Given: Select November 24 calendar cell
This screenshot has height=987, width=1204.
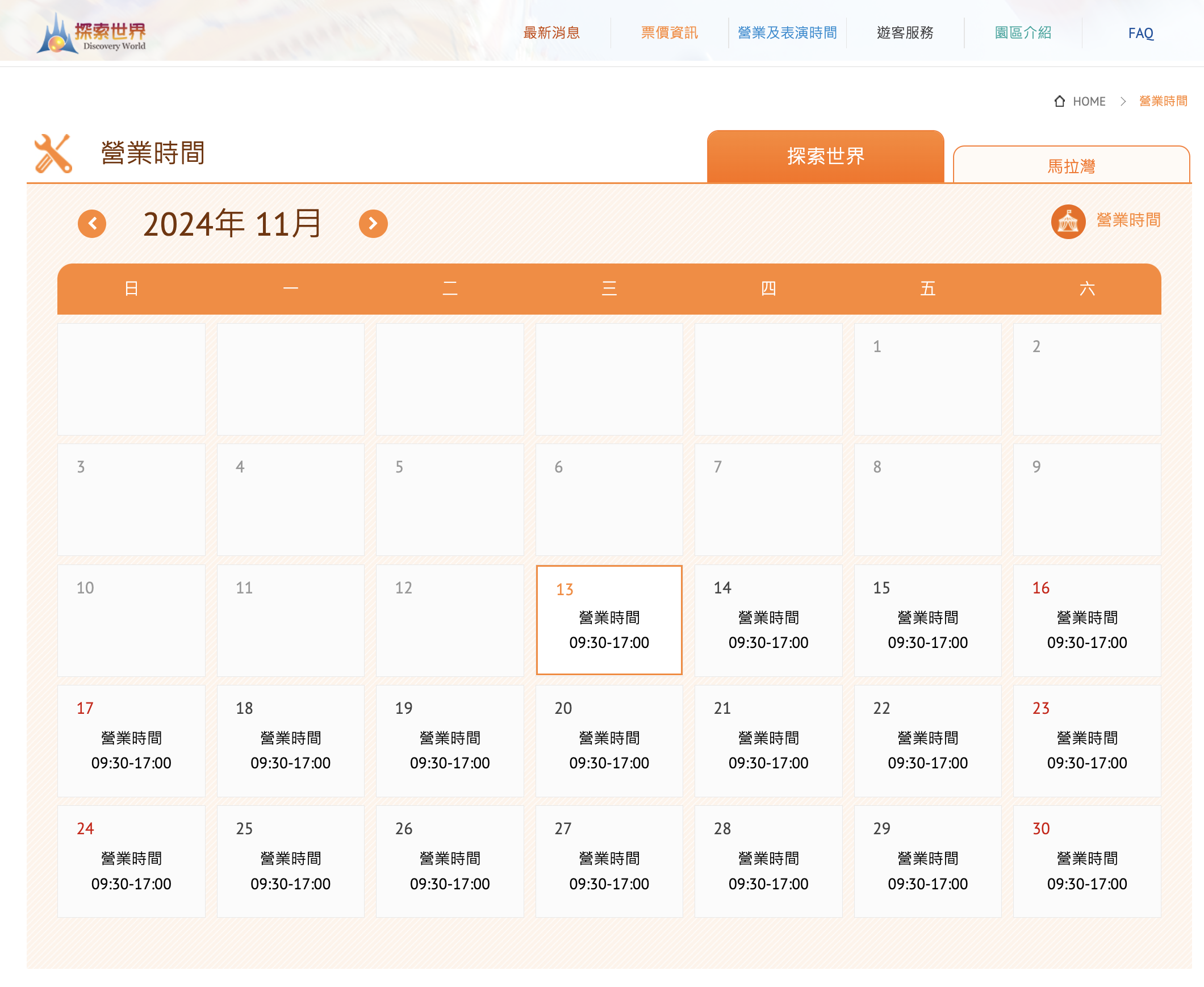Looking at the screenshot, I should [131, 861].
